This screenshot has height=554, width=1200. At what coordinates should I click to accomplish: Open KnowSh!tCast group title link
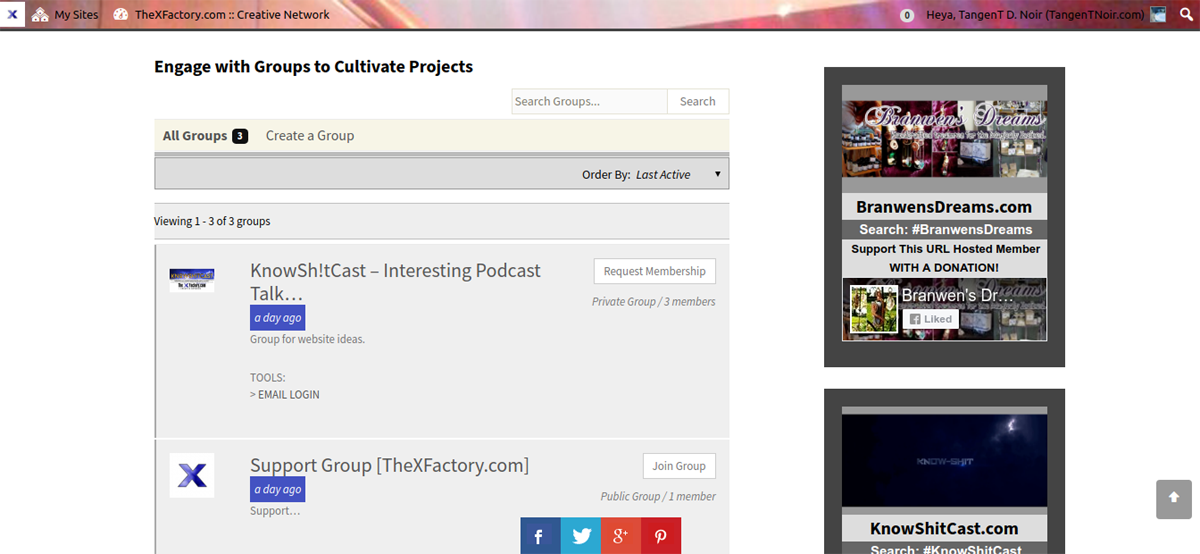click(x=395, y=281)
